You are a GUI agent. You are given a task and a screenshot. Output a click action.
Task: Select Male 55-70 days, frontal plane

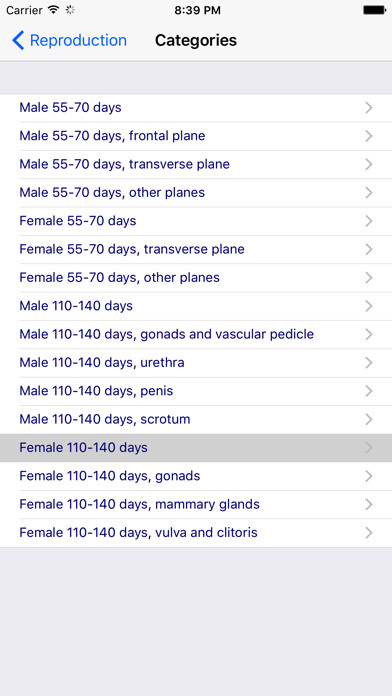[x=196, y=136]
